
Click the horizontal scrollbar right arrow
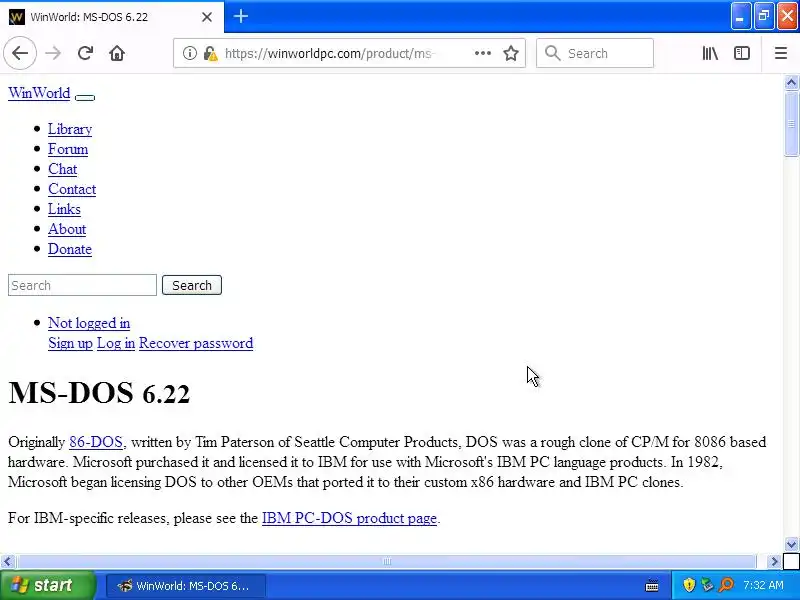(774, 562)
